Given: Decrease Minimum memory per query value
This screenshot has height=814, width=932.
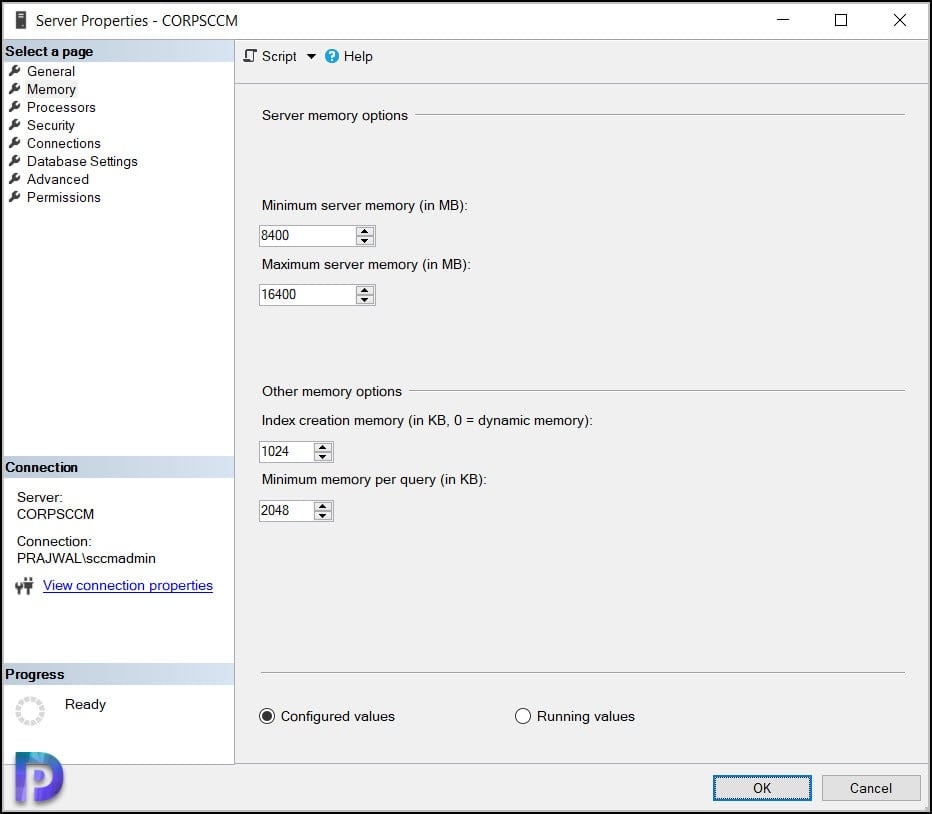Looking at the screenshot, I should coord(323,515).
